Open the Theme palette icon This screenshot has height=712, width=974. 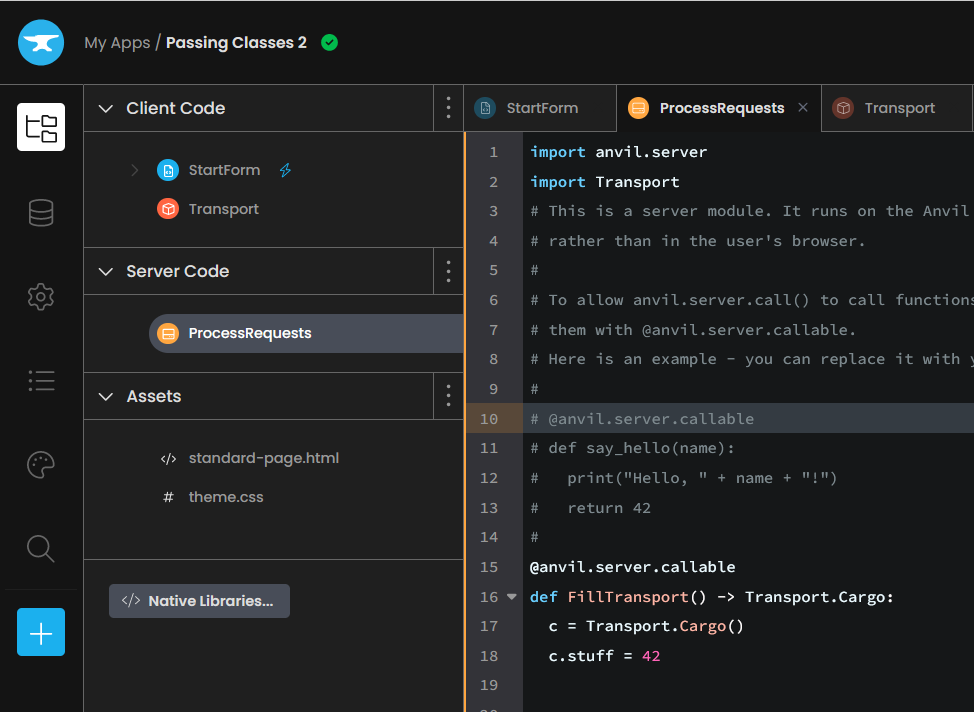(x=41, y=465)
